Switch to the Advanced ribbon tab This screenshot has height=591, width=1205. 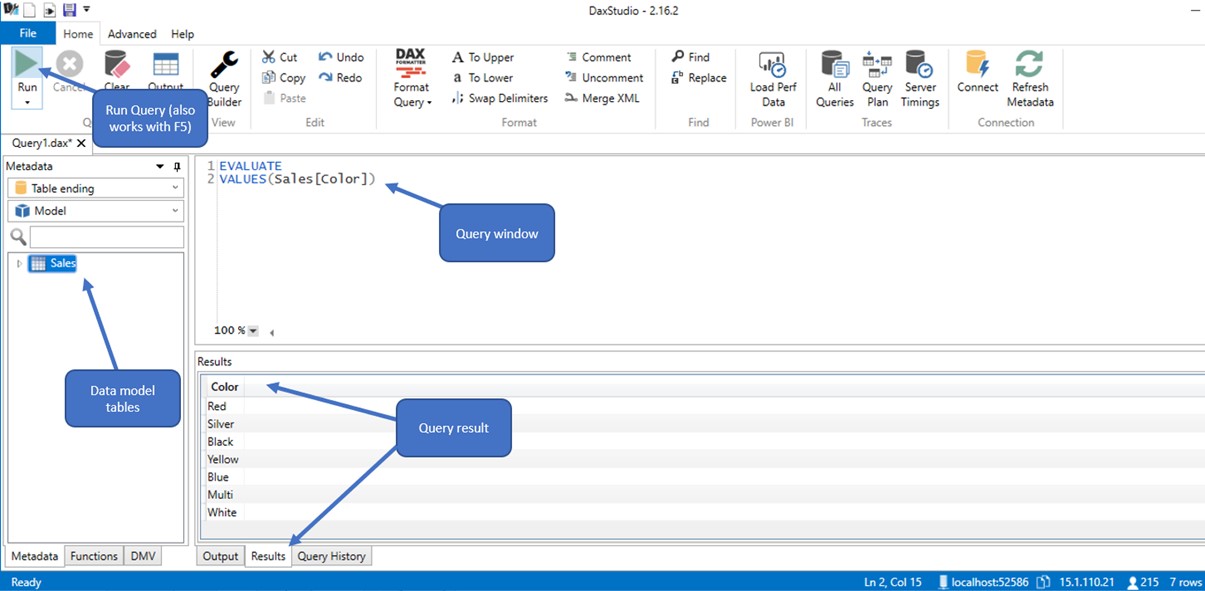[132, 34]
